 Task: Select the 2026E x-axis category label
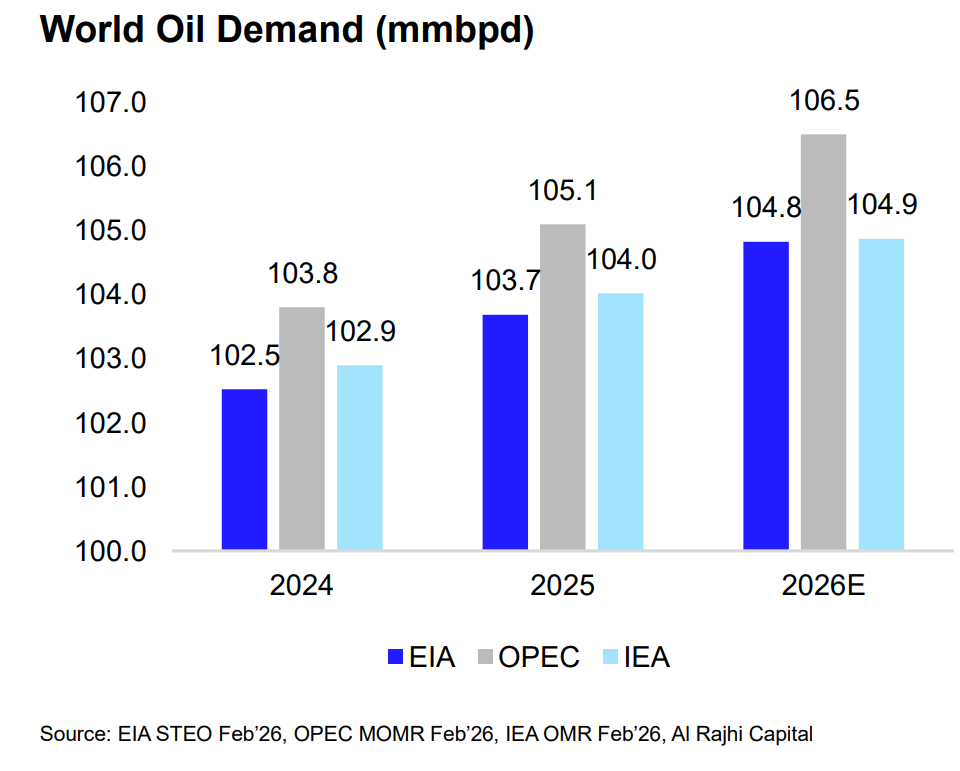[x=823, y=586]
